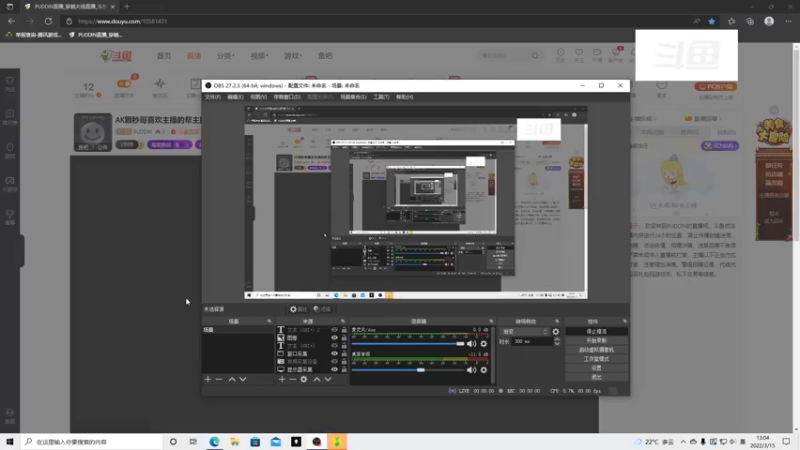Expand the 游戏 dropdown in Douyu nav
This screenshot has width=800, height=450.
tap(293, 56)
